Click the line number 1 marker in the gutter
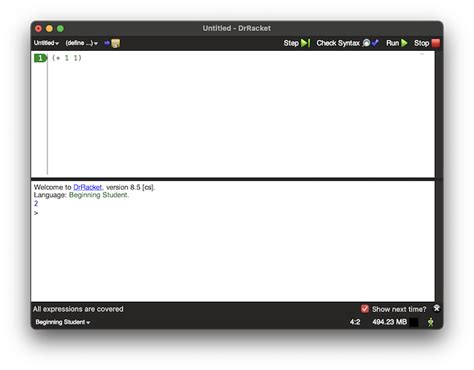The height and width of the screenshot is (370, 474). [x=40, y=58]
